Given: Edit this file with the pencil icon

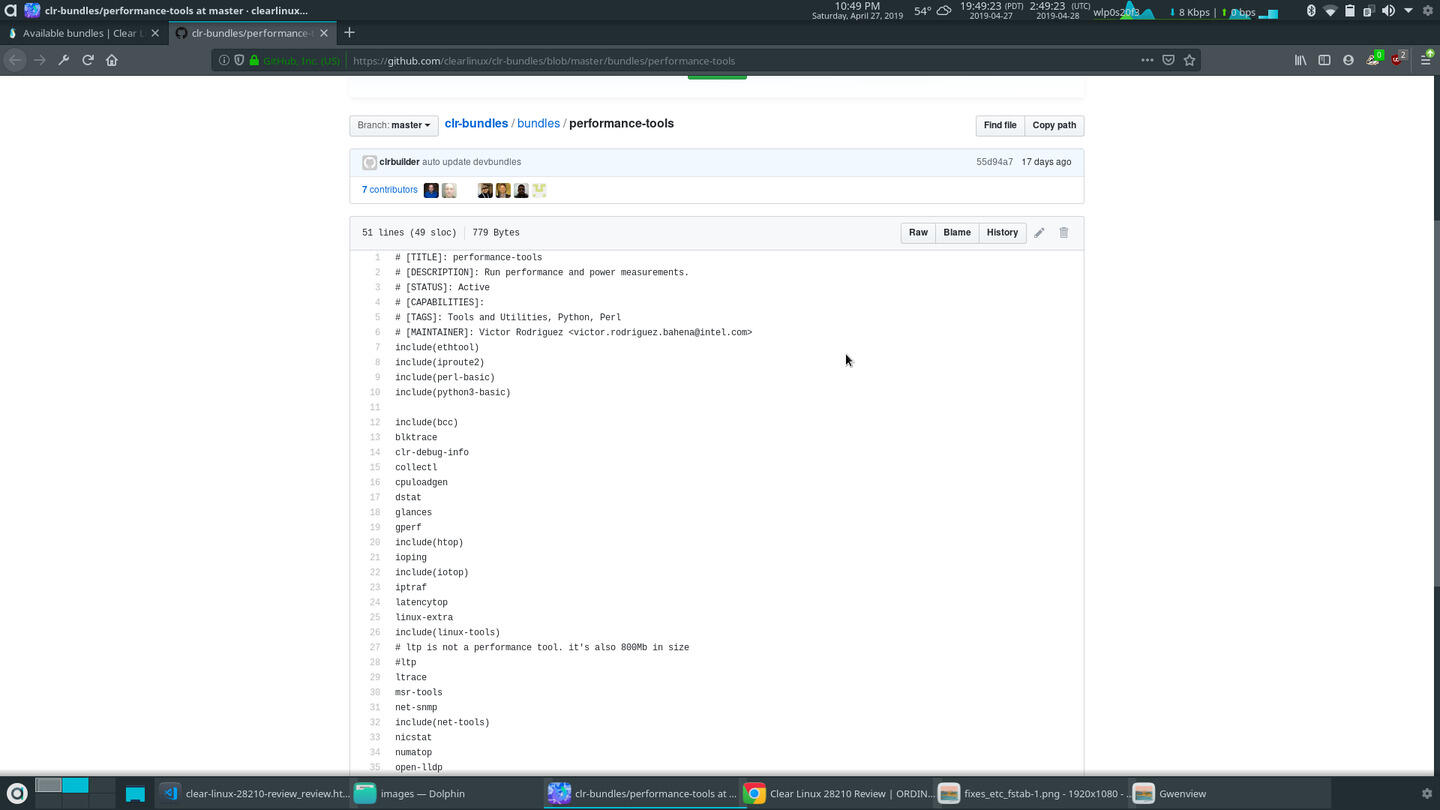Looking at the screenshot, I should pyautogui.click(x=1039, y=232).
